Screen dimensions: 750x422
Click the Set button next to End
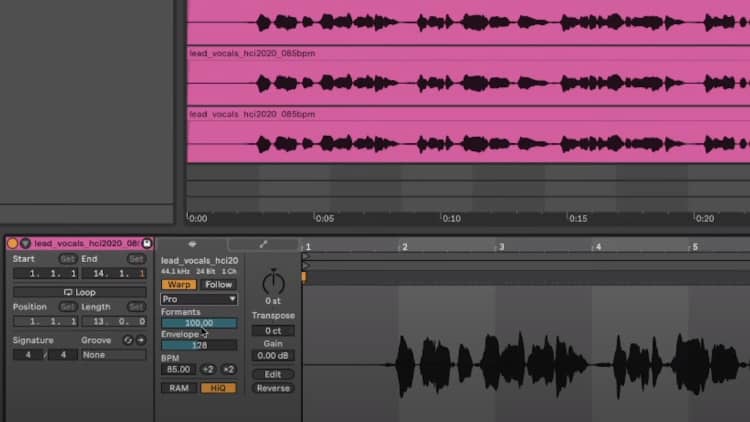(x=136, y=259)
